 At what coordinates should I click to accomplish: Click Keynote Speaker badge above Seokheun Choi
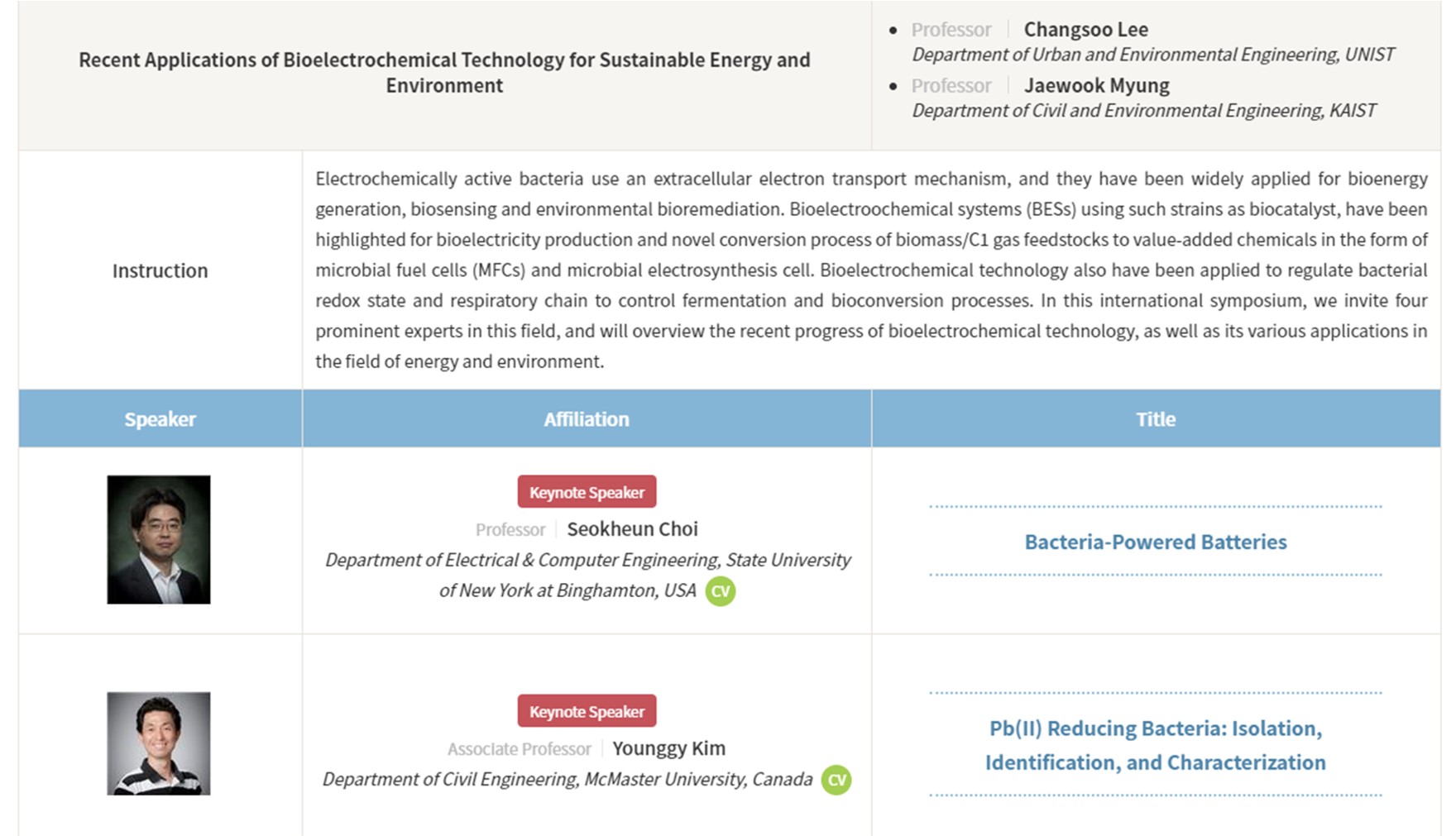(x=587, y=492)
